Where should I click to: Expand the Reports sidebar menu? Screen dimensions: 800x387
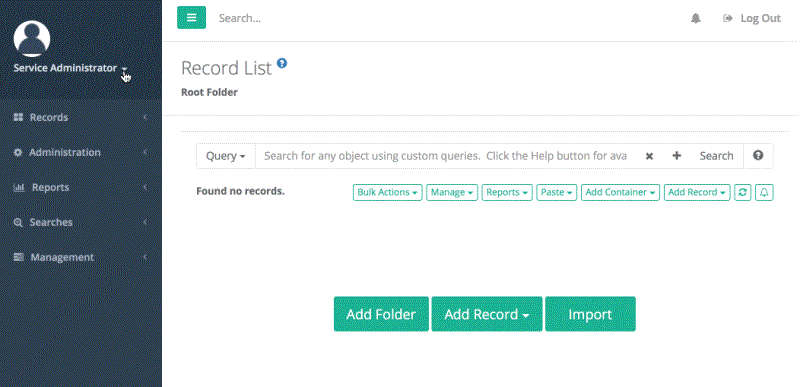tap(81, 188)
